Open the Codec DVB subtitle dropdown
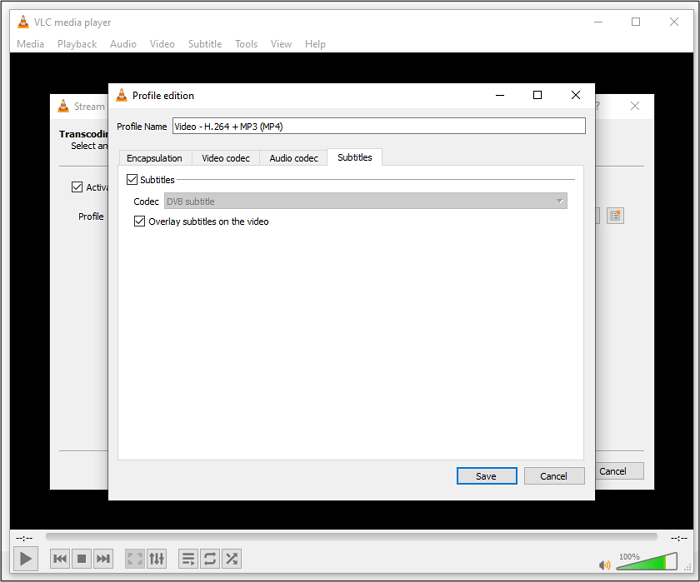Image resolution: width=700 pixels, height=582 pixels. [365, 201]
